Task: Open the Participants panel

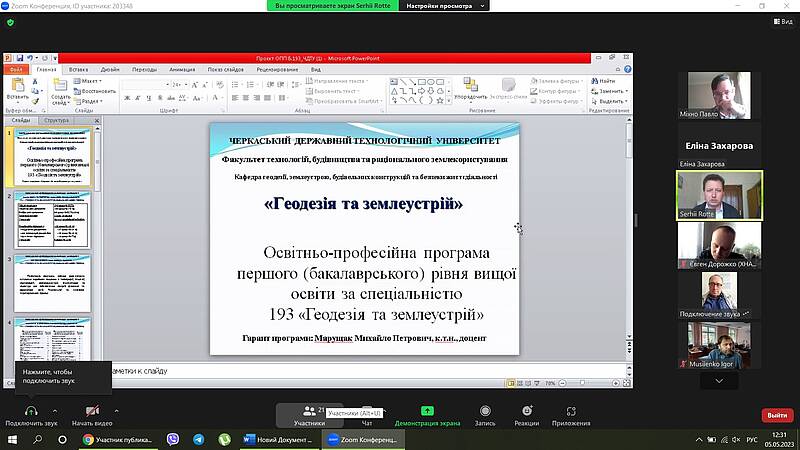Action: [x=309, y=411]
